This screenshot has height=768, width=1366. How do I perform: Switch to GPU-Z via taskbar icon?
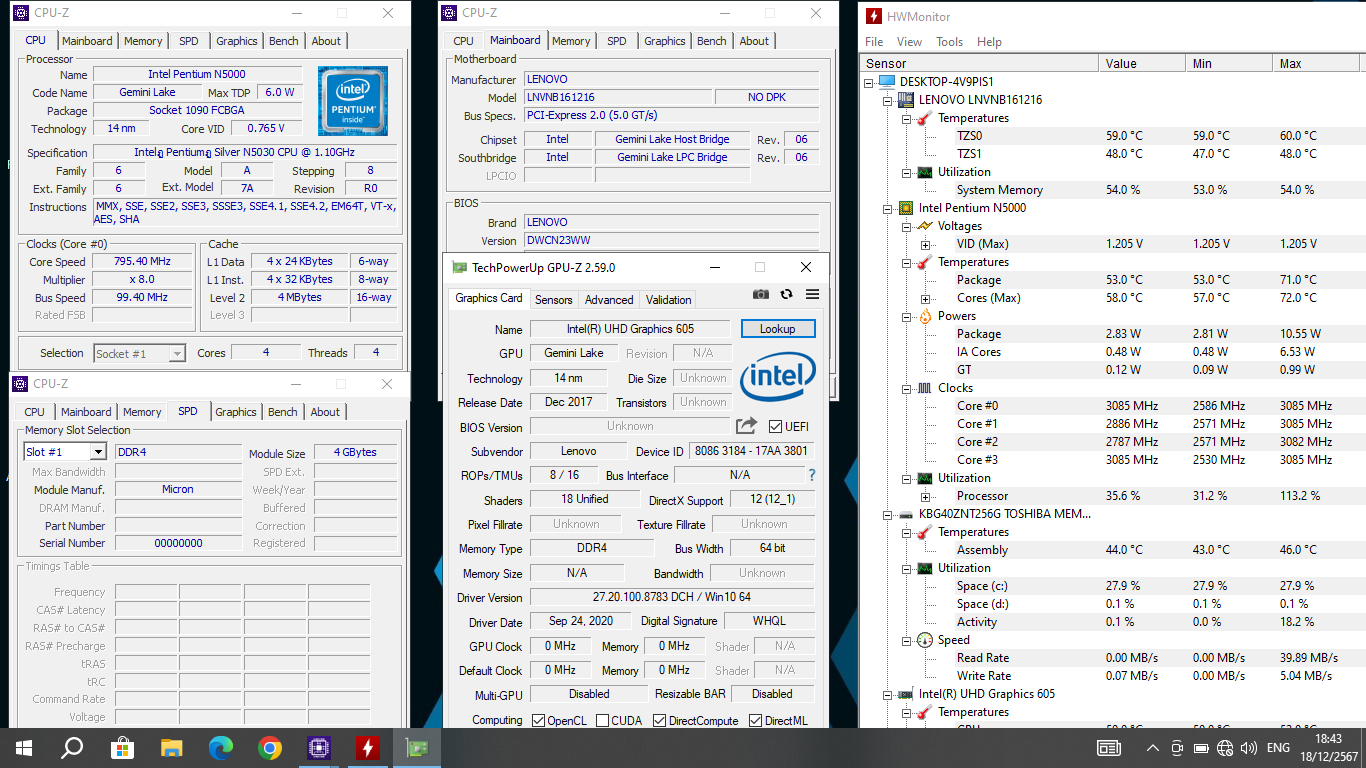click(x=416, y=748)
